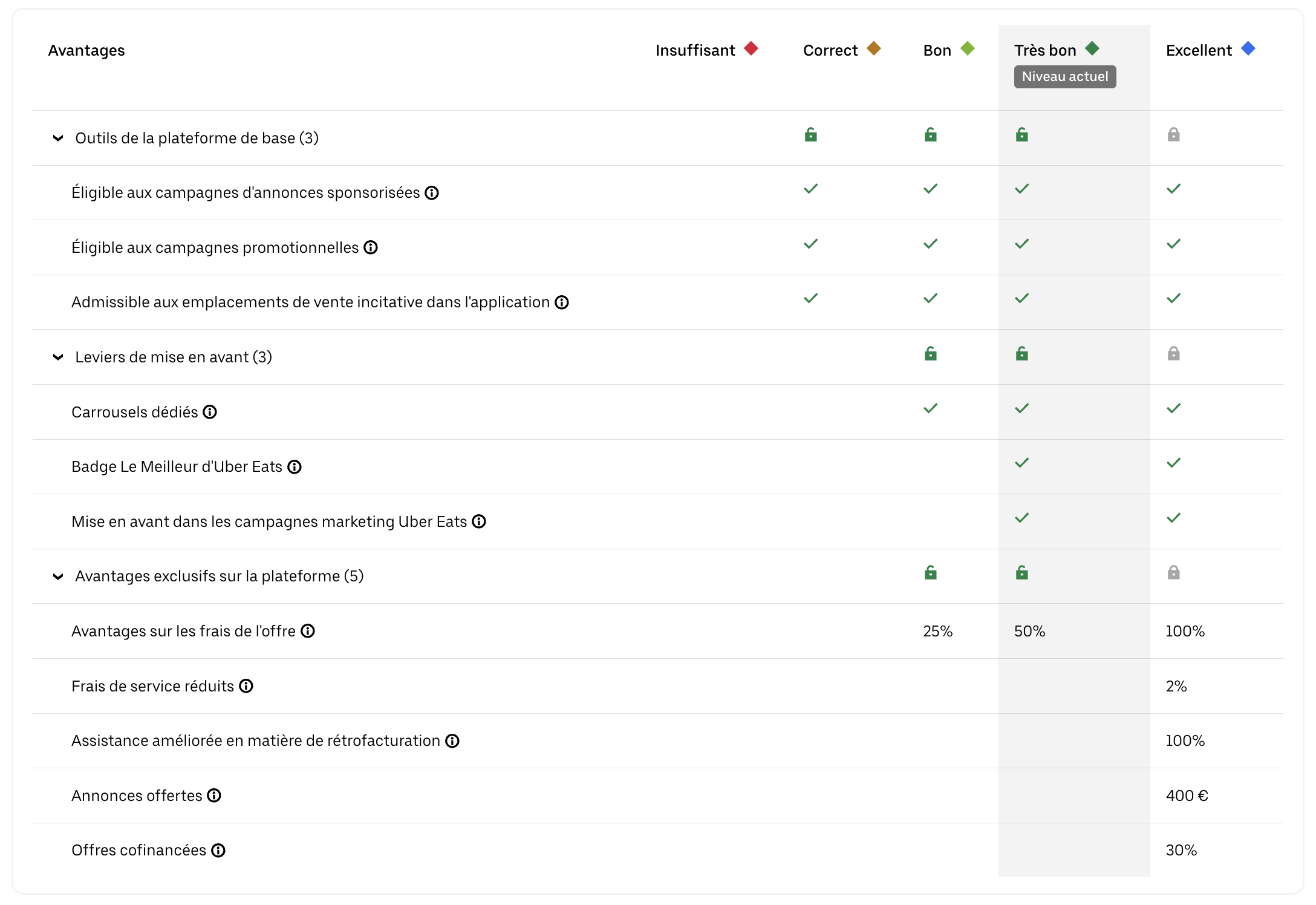
Task: Click Outils de la plateforme de base (3) title
Action: [197, 138]
